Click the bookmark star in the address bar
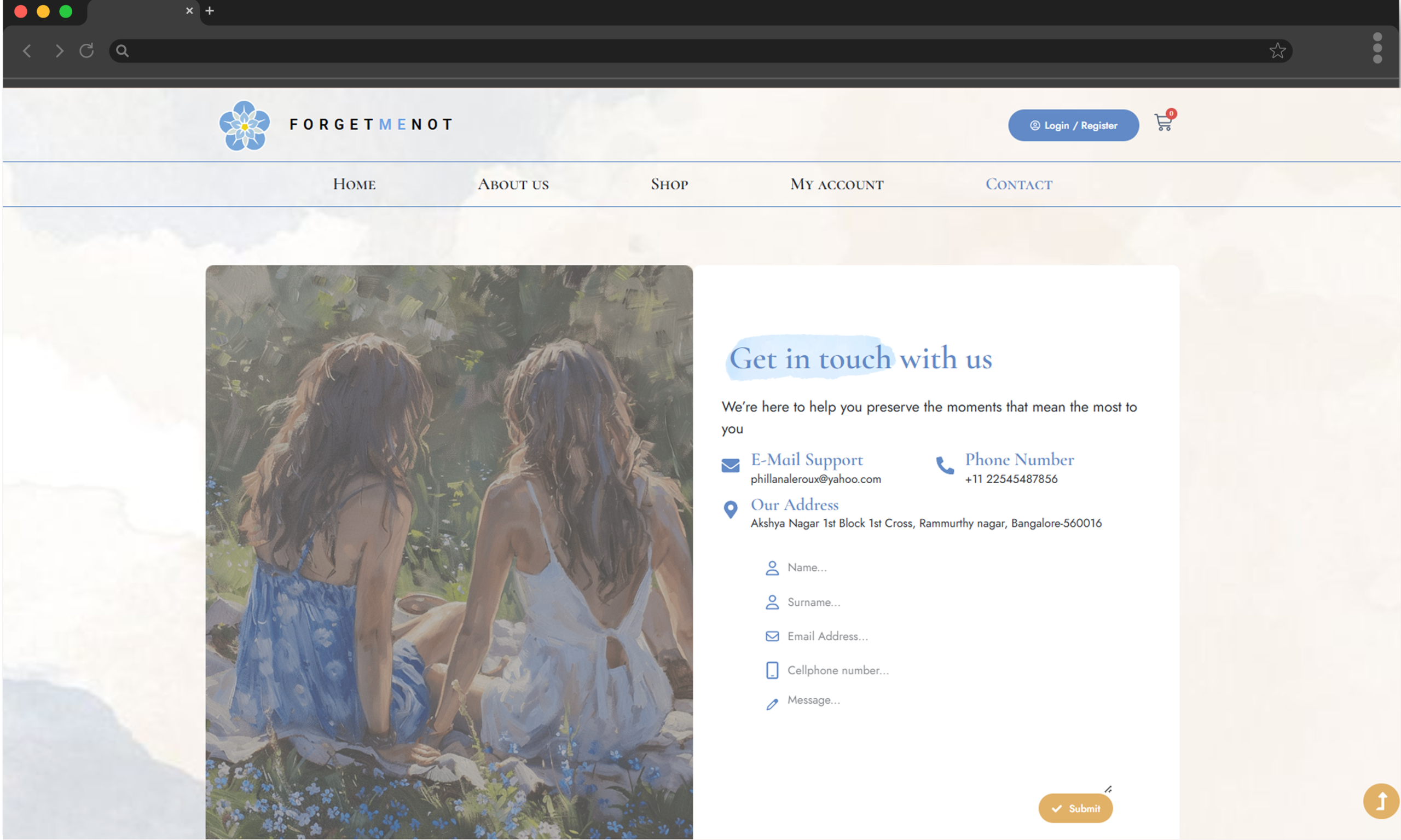This screenshot has height=840, width=1401. tap(1277, 50)
